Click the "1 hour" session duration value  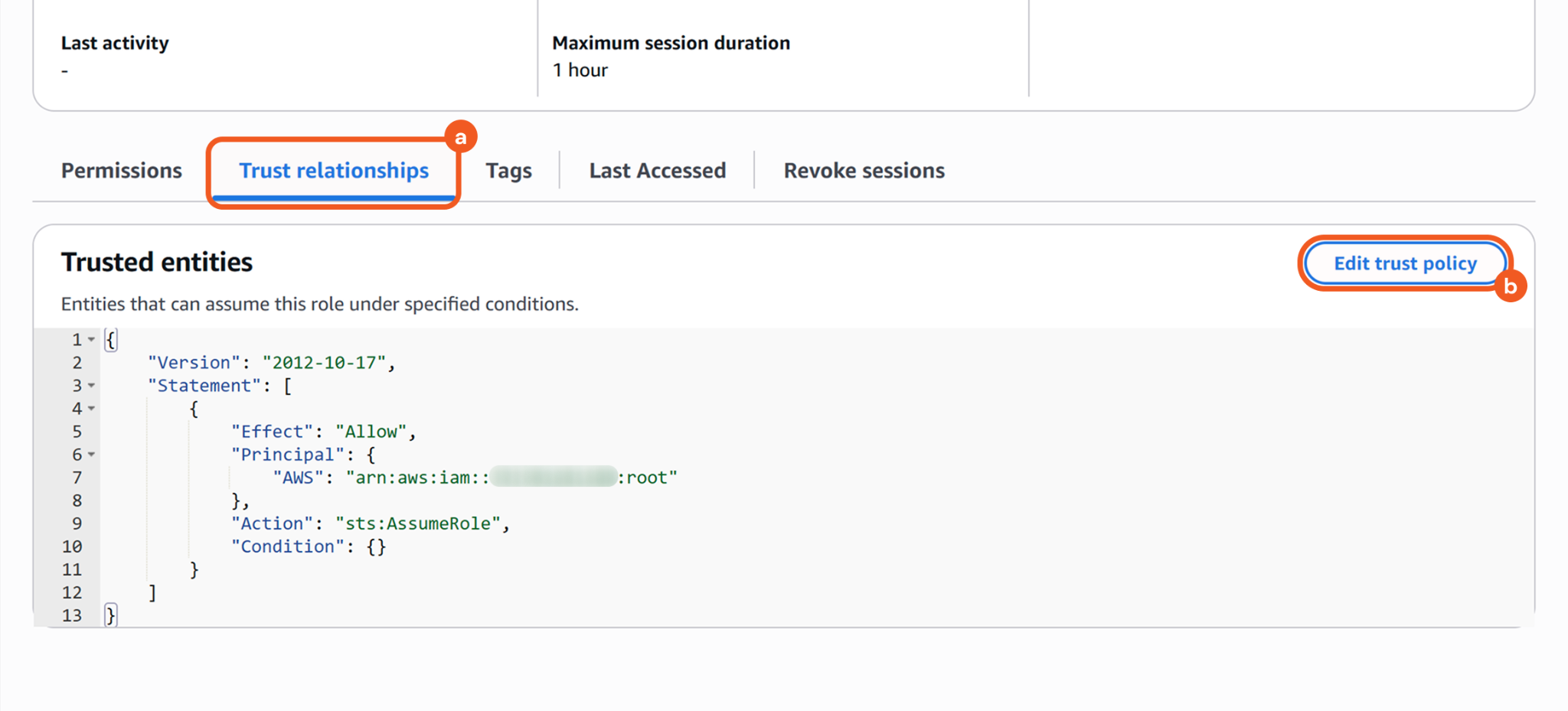(580, 70)
